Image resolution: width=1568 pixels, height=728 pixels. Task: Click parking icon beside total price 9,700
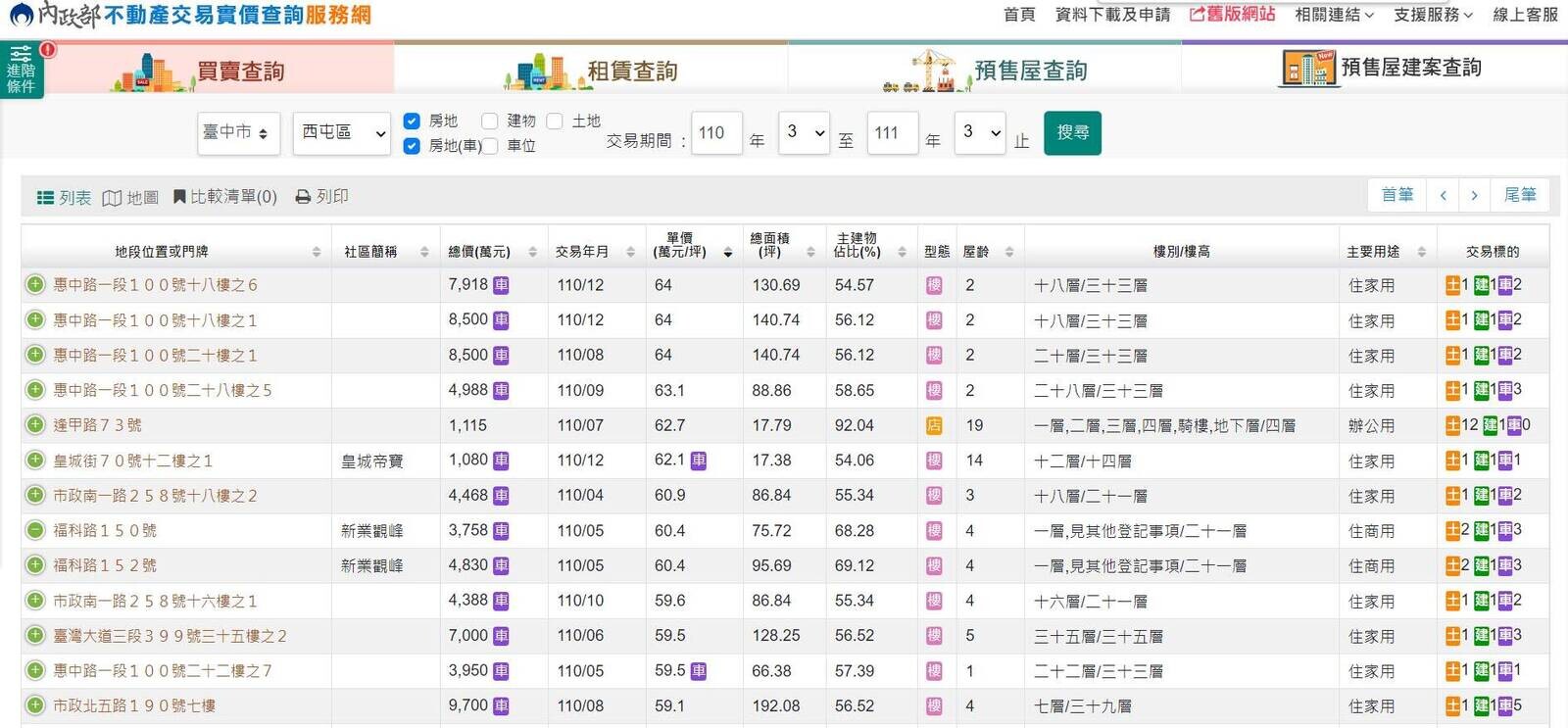tap(501, 705)
